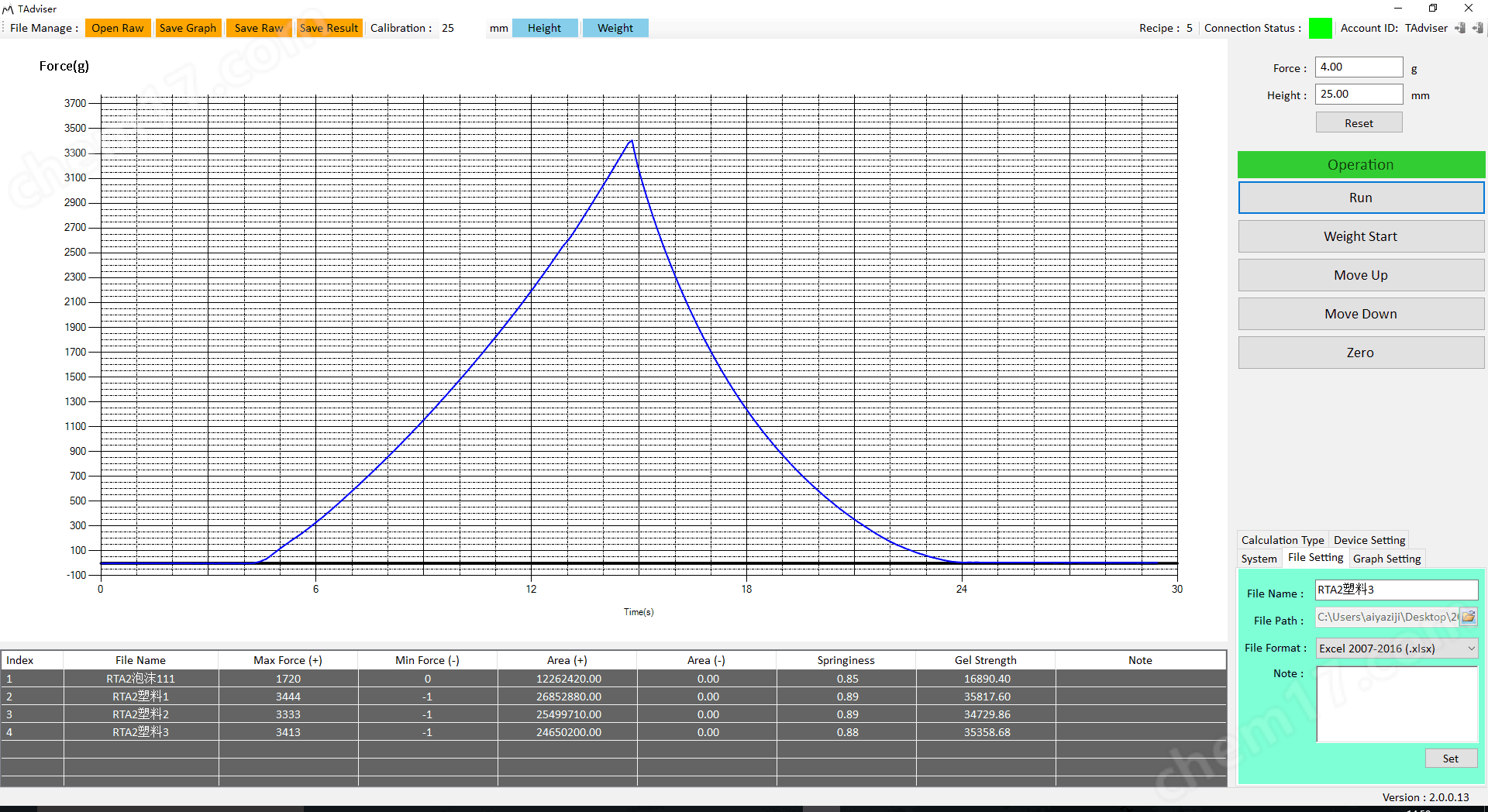Click the green Connection Status indicator
Viewport: 1488px width, 812px height.
tap(1320, 28)
